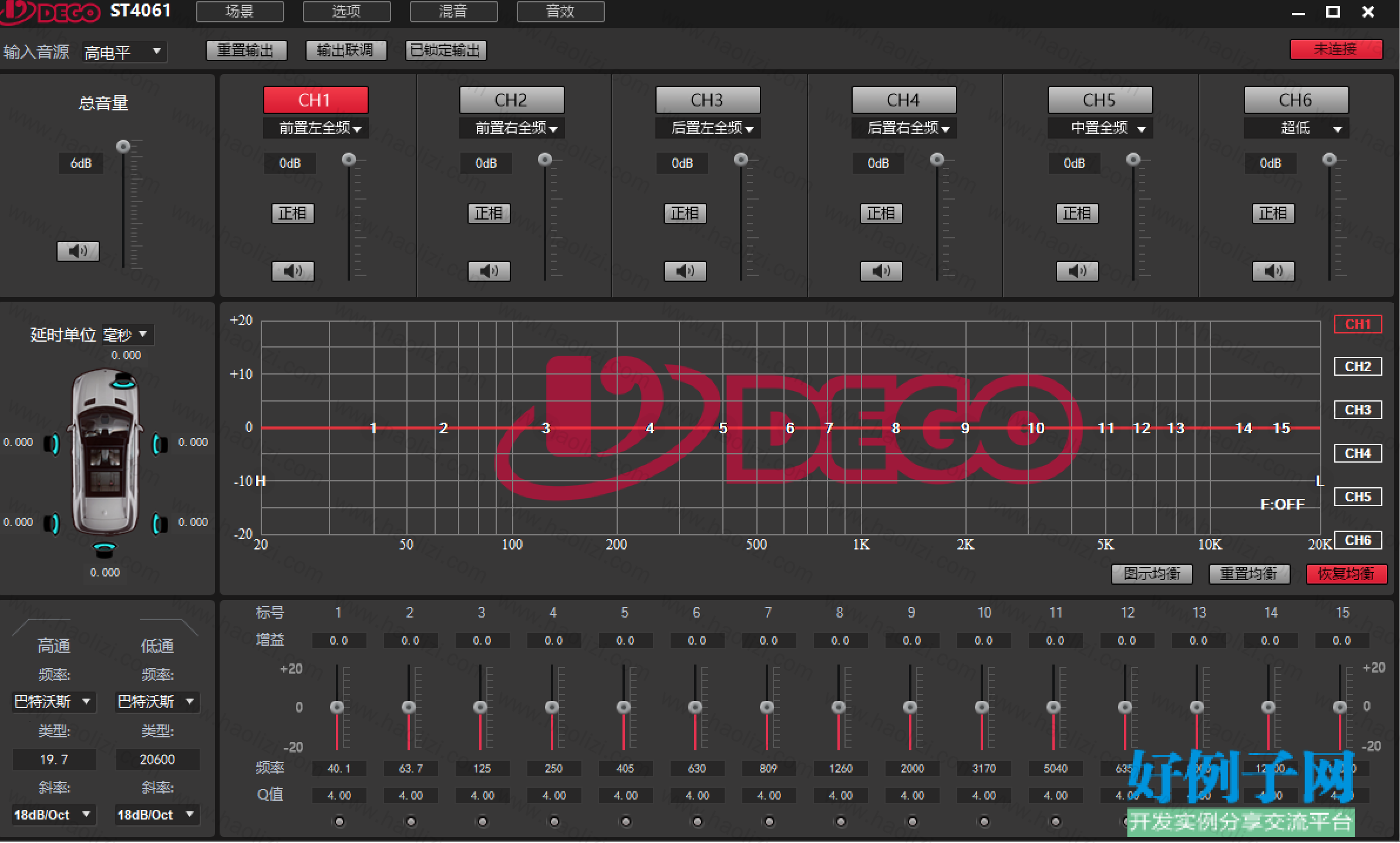Viewport: 1400px width, 843px height.
Task: Click EQ node 10 on the graph
Action: click(1036, 428)
